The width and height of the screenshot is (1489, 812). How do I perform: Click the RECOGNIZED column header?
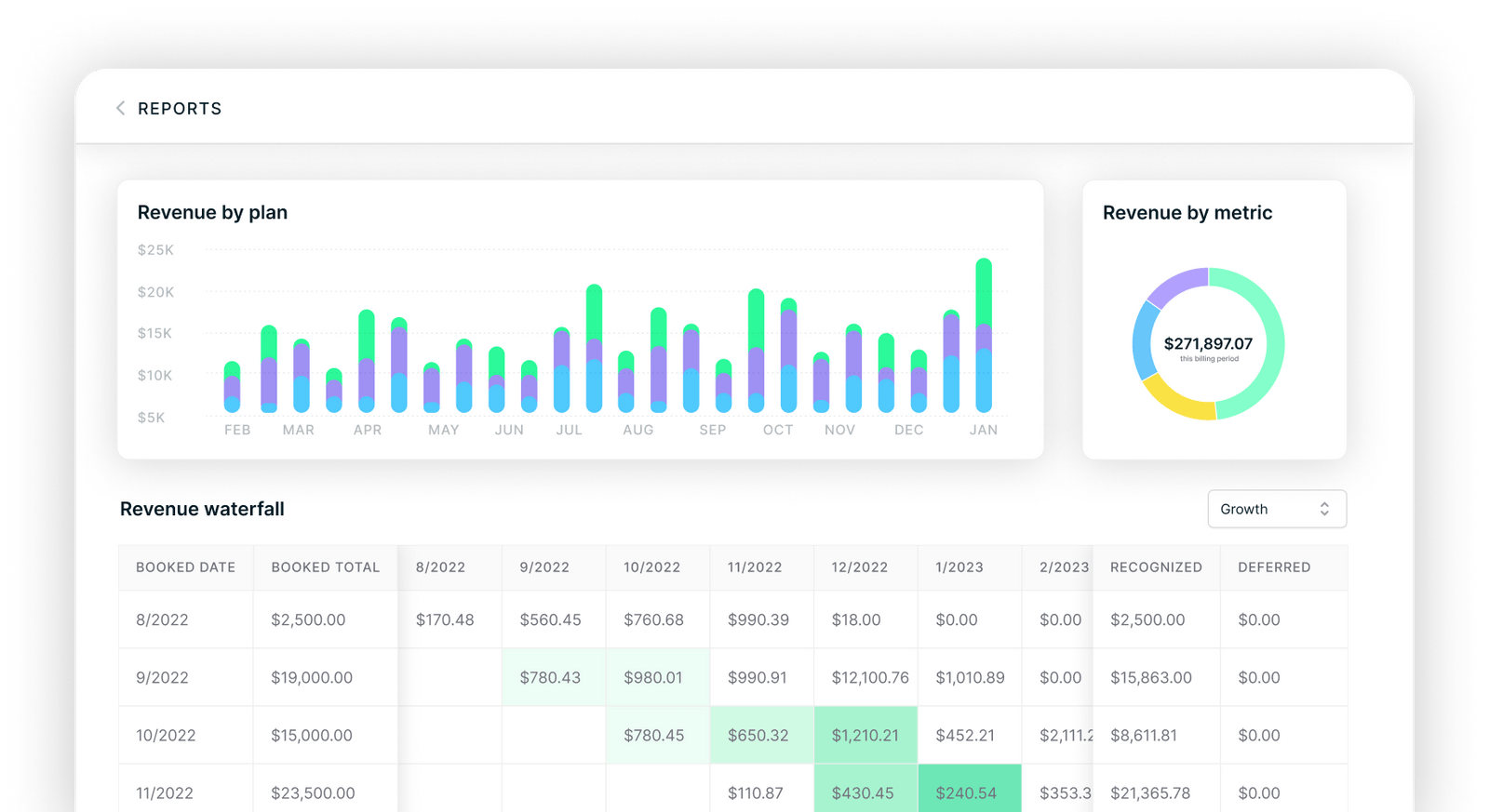pos(1156,567)
